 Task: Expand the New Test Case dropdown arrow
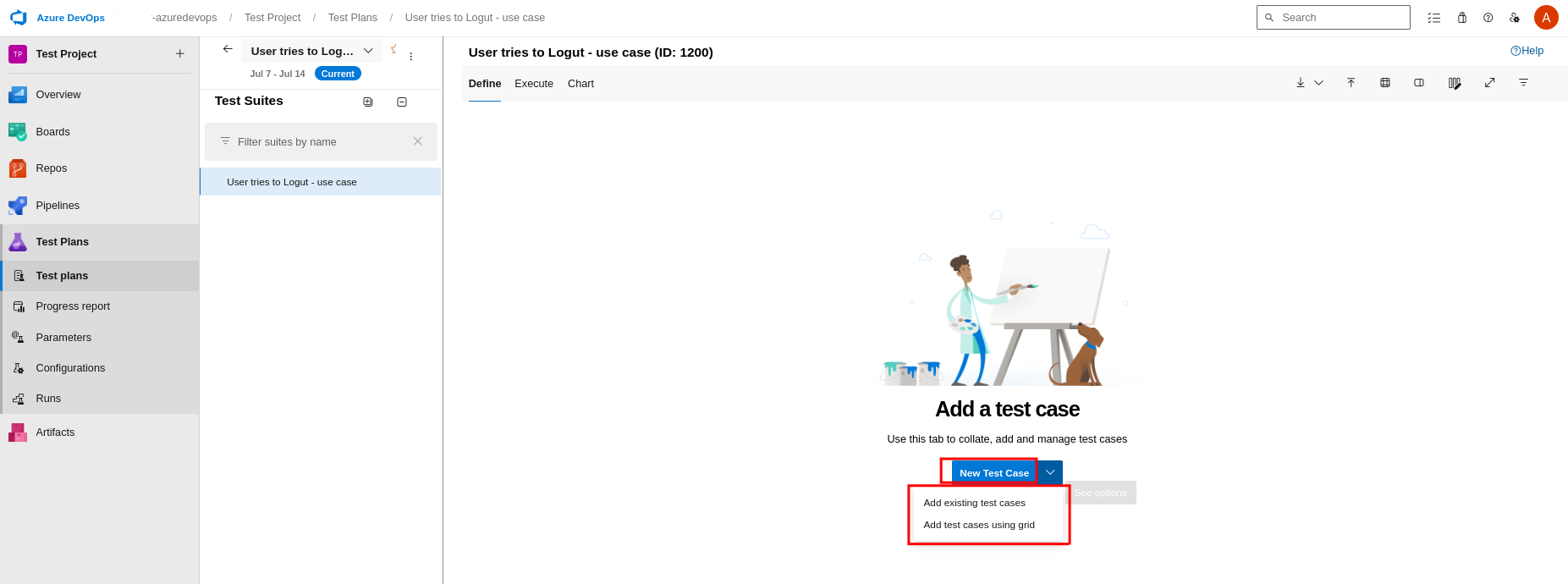tap(1050, 472)
